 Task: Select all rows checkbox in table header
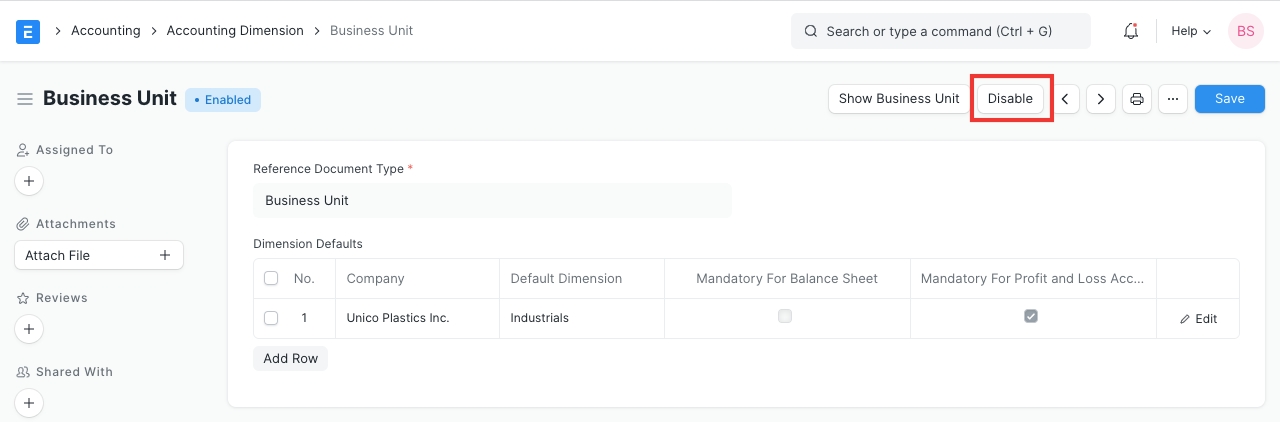pos(271,278)
